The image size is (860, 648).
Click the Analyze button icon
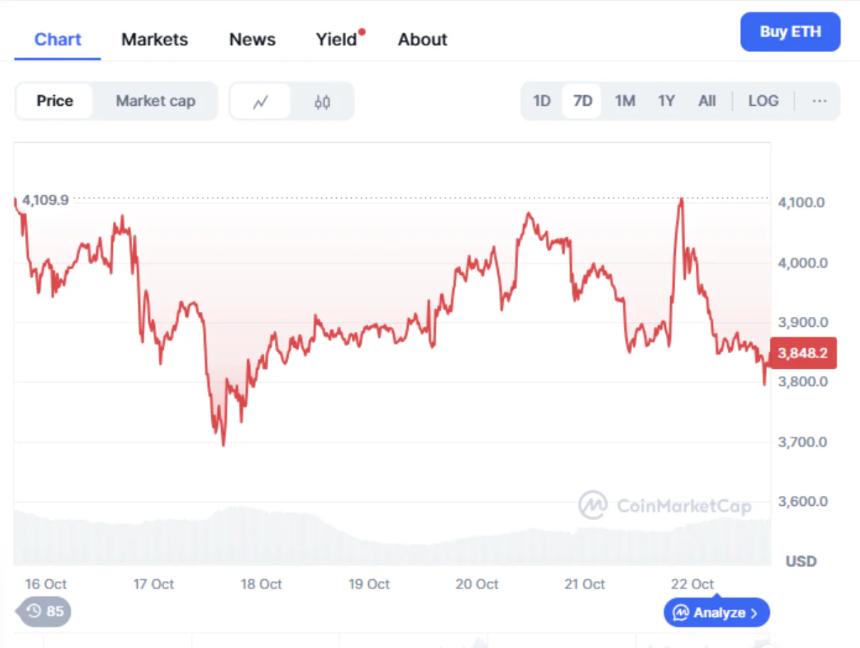(681, 612)
